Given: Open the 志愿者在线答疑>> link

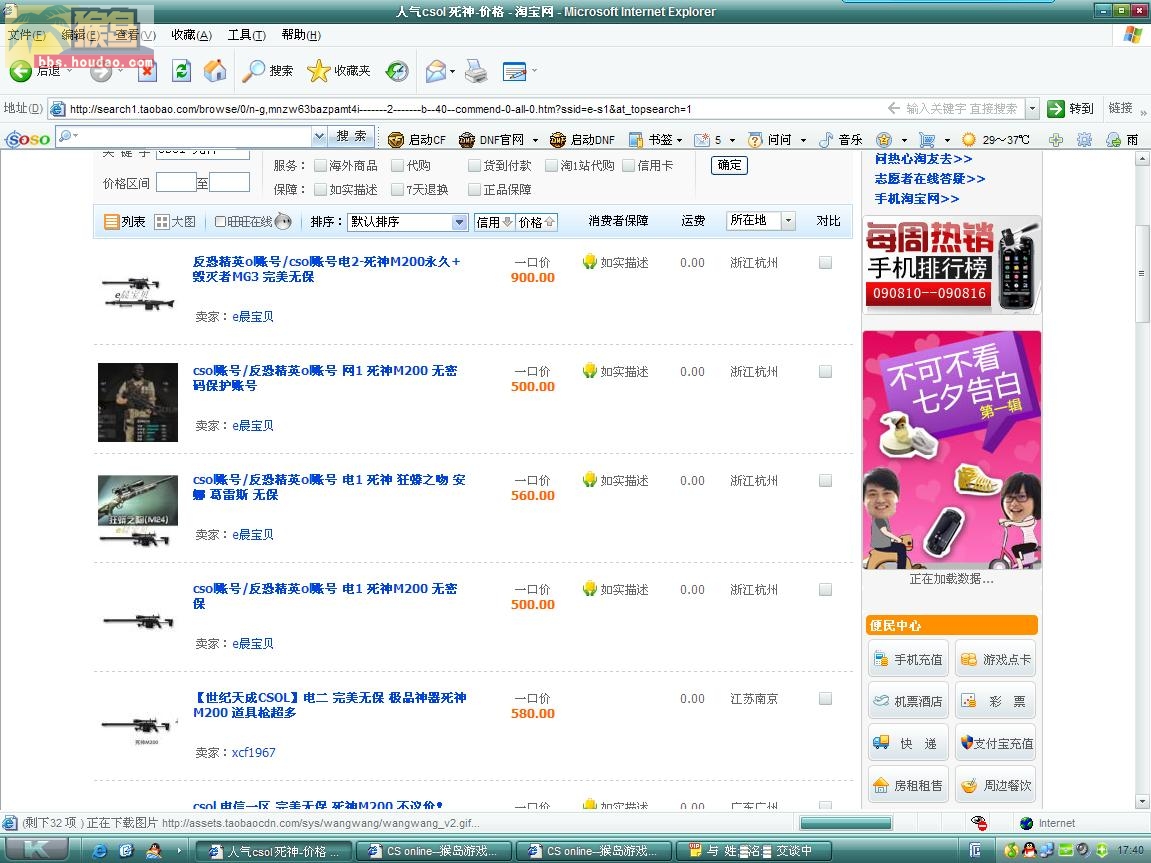Looking at the screenshot, I should pyautogui.click(x=929, y=179).
